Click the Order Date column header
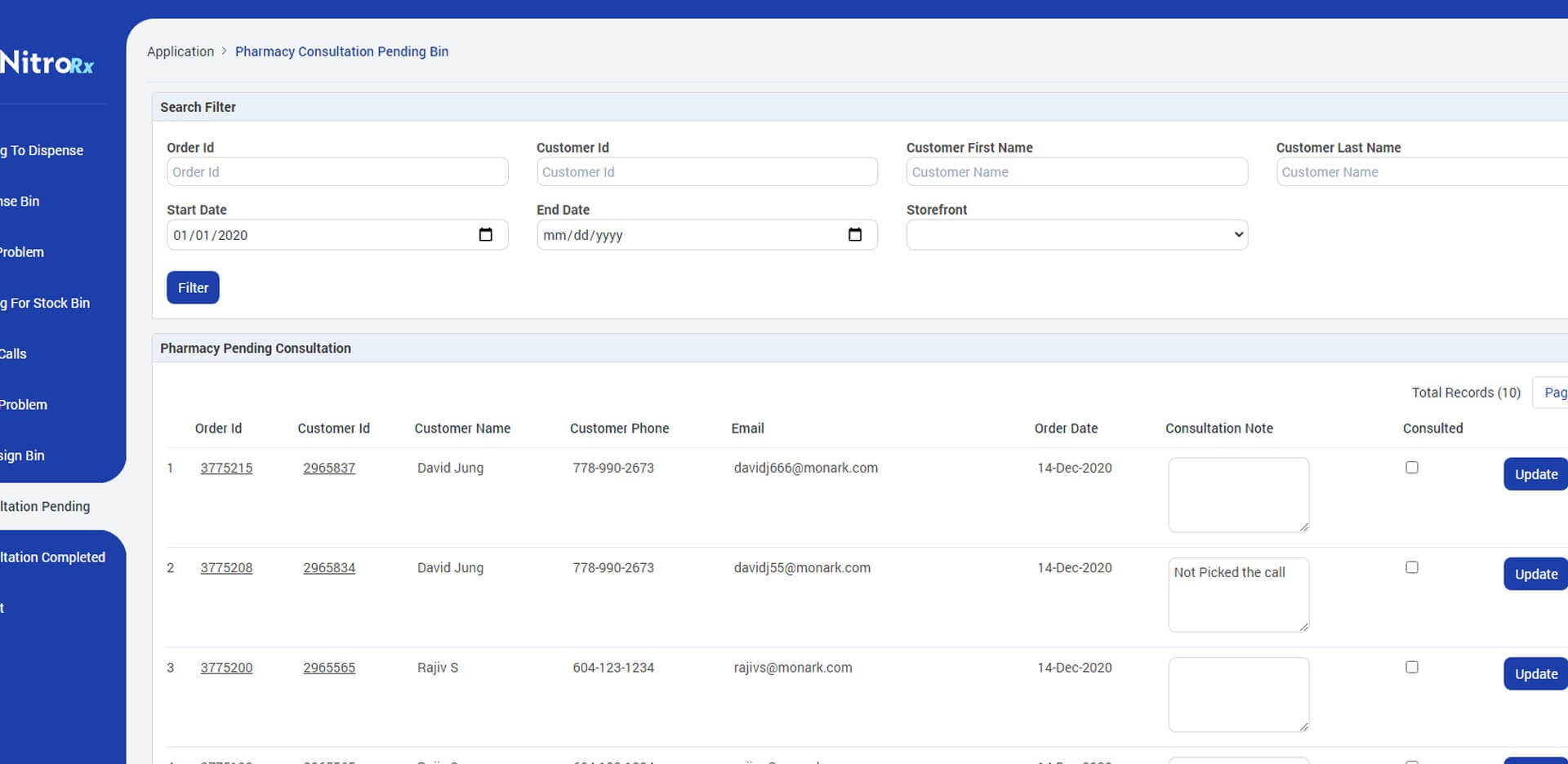 (x=1066, y=429)
